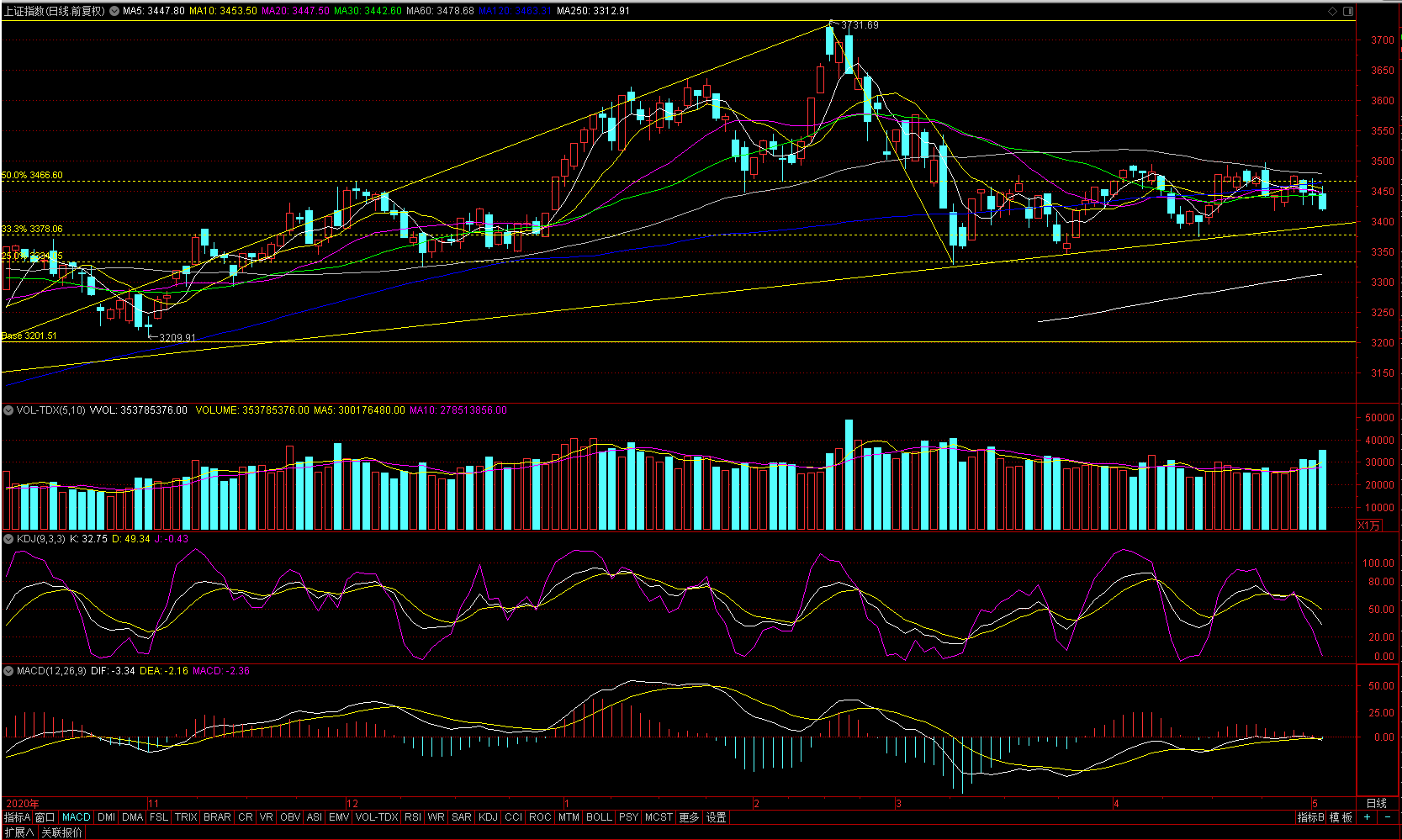Show the MCST indicator

pyautogui.click(x=659, y=817)
